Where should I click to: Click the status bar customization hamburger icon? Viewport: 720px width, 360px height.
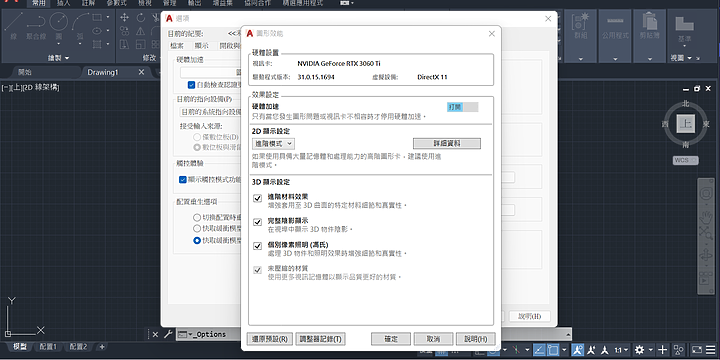(x=710, y=350)
